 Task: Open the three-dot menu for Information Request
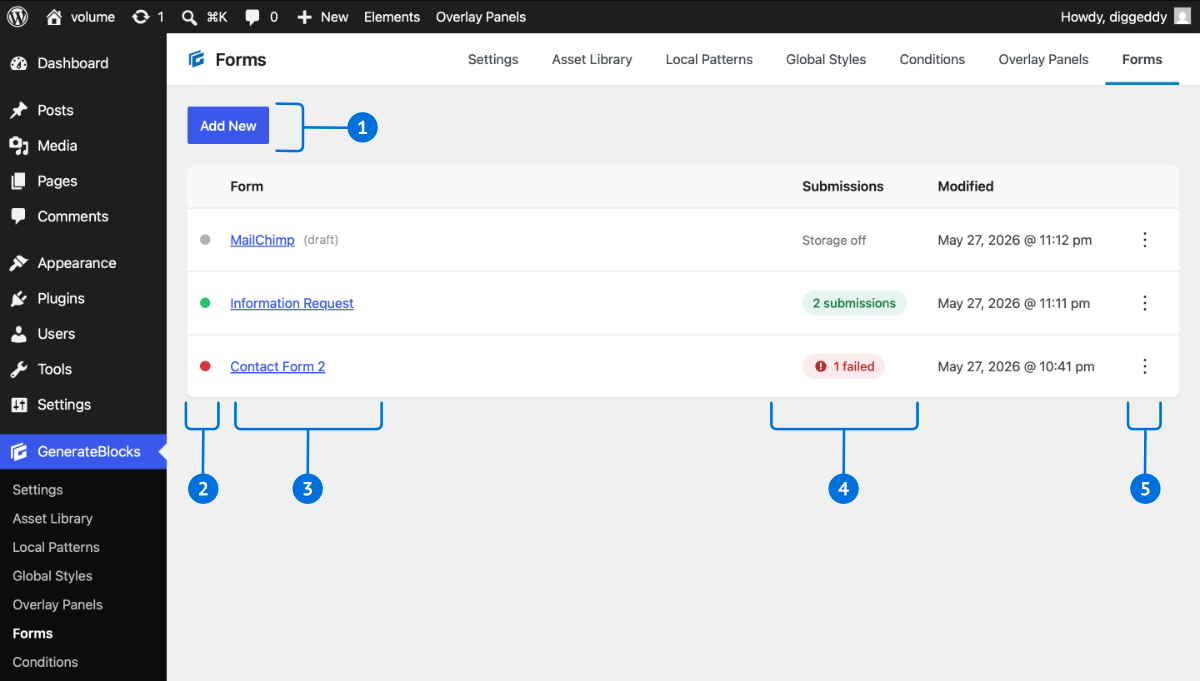point(1145,303)
